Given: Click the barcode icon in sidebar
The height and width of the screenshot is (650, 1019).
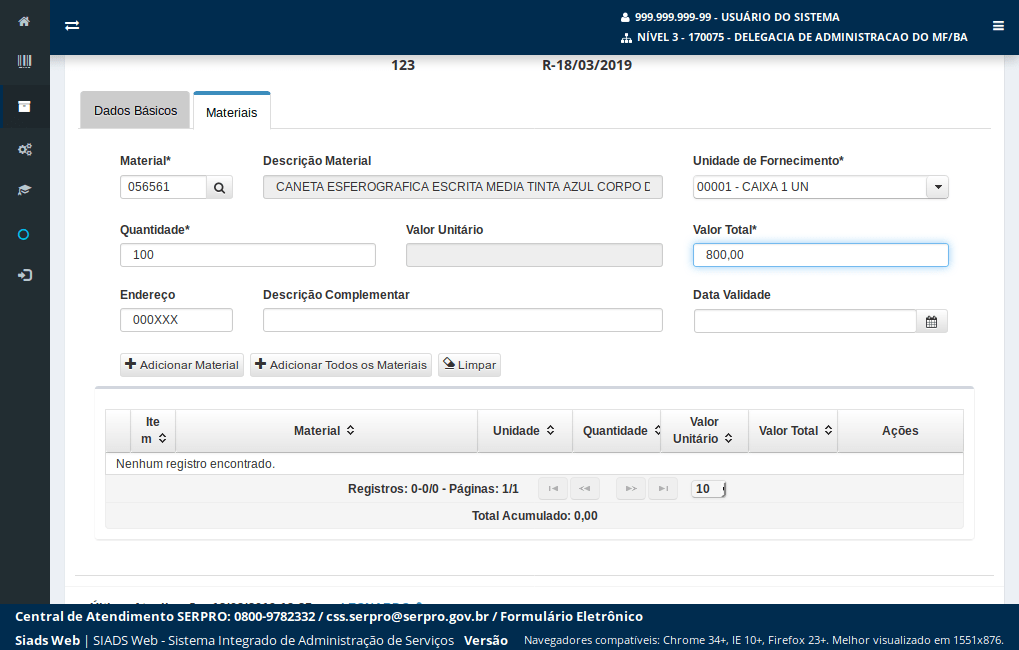Looking at the screenshot, I should (x=24, y=62).
